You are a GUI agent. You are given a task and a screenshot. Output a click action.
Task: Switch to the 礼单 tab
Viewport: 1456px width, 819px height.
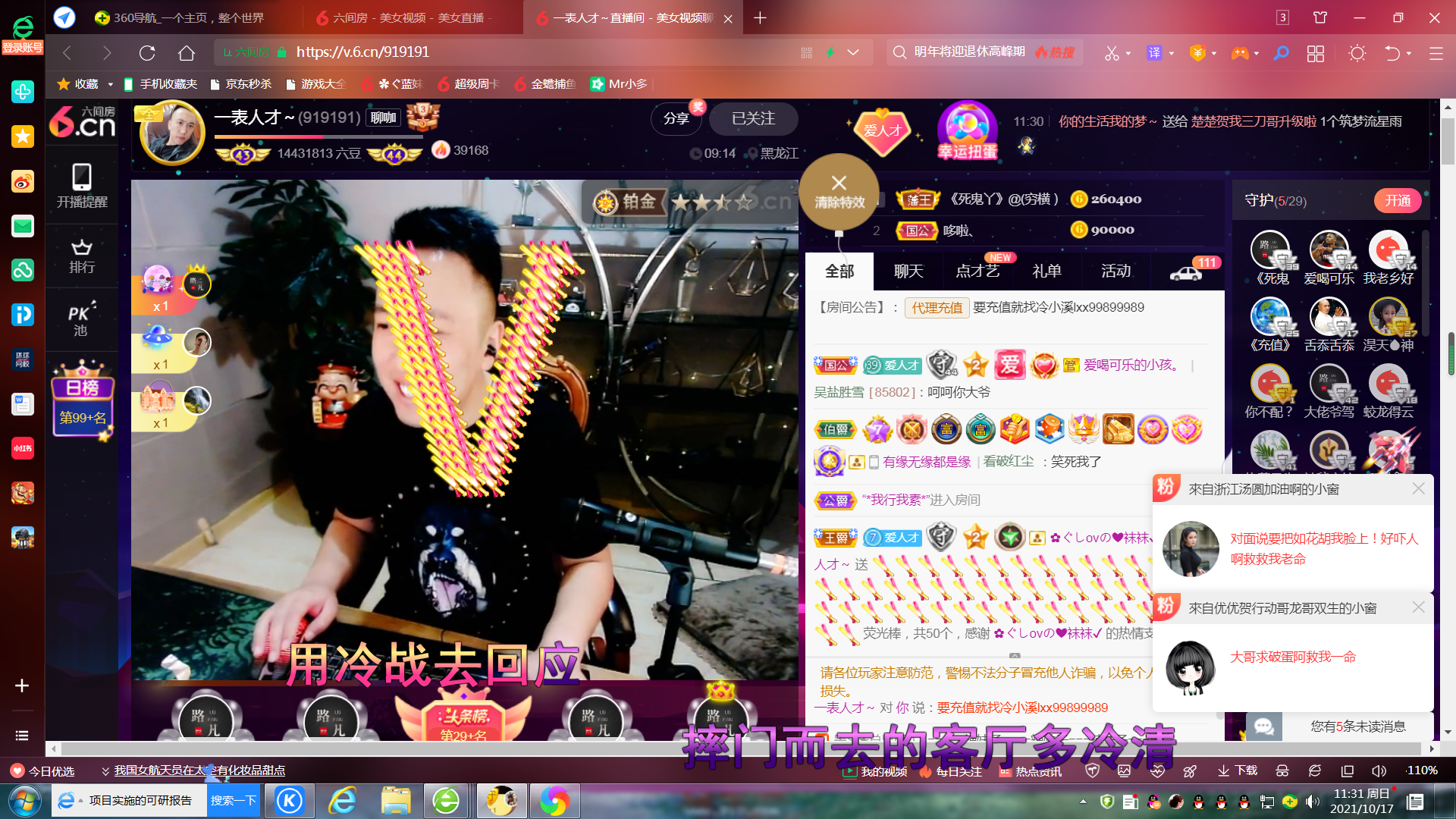[1046, 271]
